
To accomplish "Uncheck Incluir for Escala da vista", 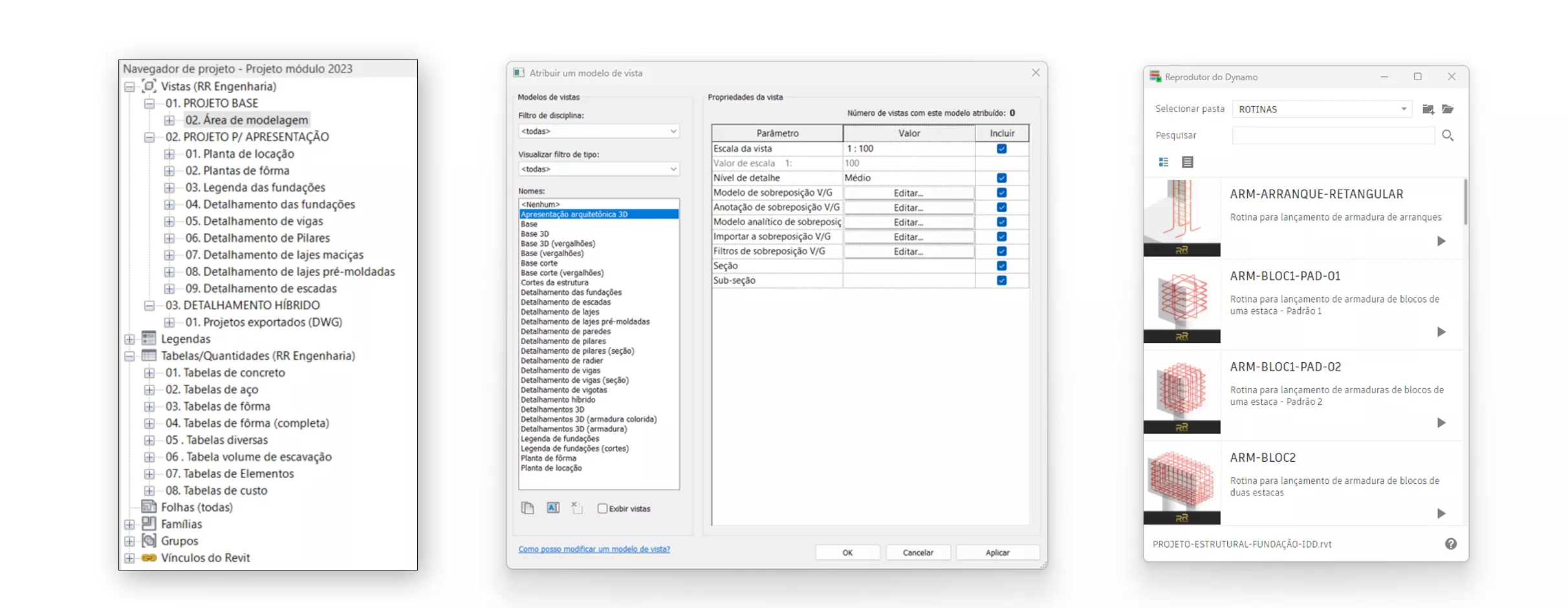I will pos(1001,148).
